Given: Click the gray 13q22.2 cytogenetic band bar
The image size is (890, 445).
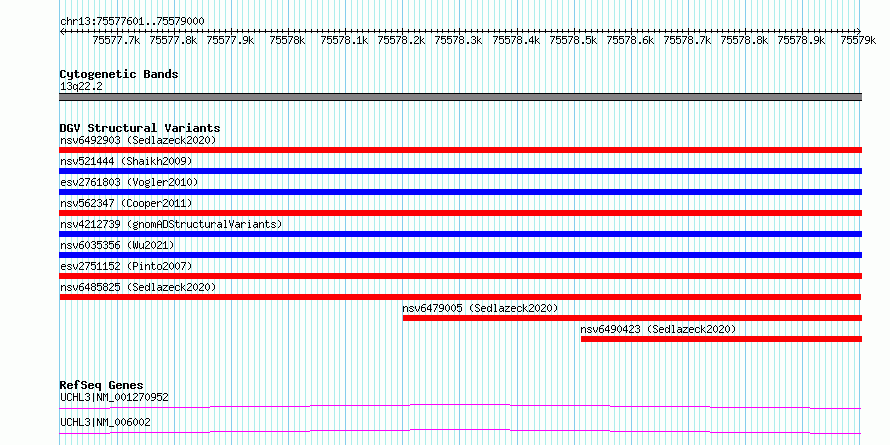Looking at the screenshot, I should (461, 97).
